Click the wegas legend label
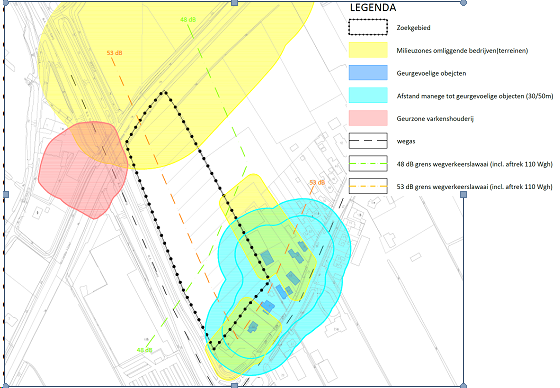560x388 pixels. tap(406, 141)
